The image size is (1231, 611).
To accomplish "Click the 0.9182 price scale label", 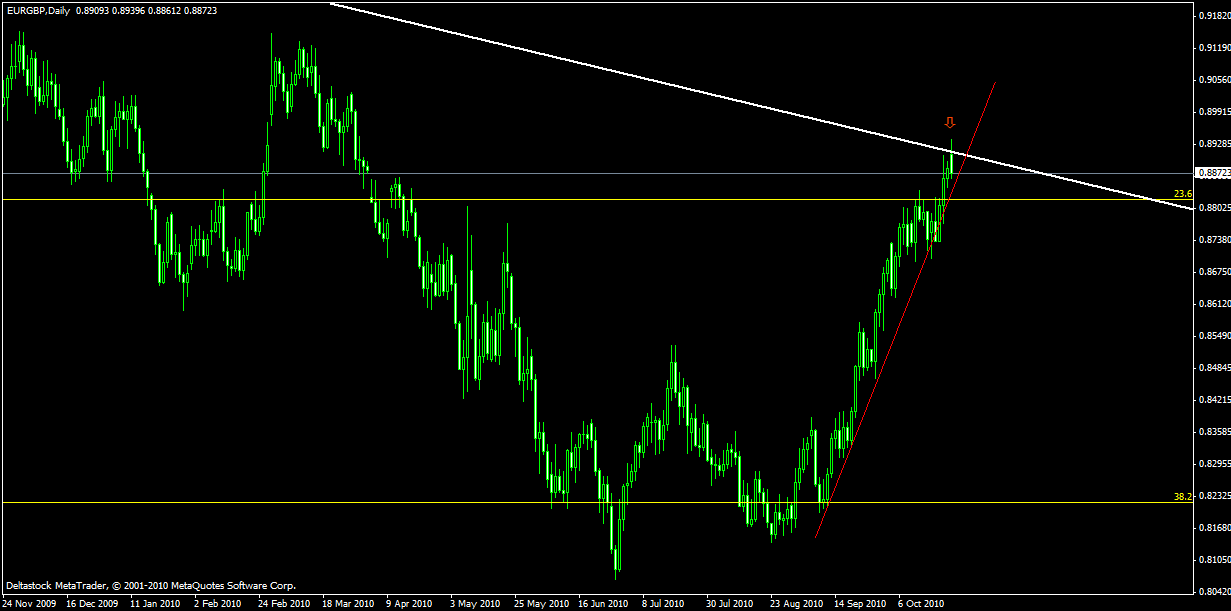I will click(x=1214, y=16).
